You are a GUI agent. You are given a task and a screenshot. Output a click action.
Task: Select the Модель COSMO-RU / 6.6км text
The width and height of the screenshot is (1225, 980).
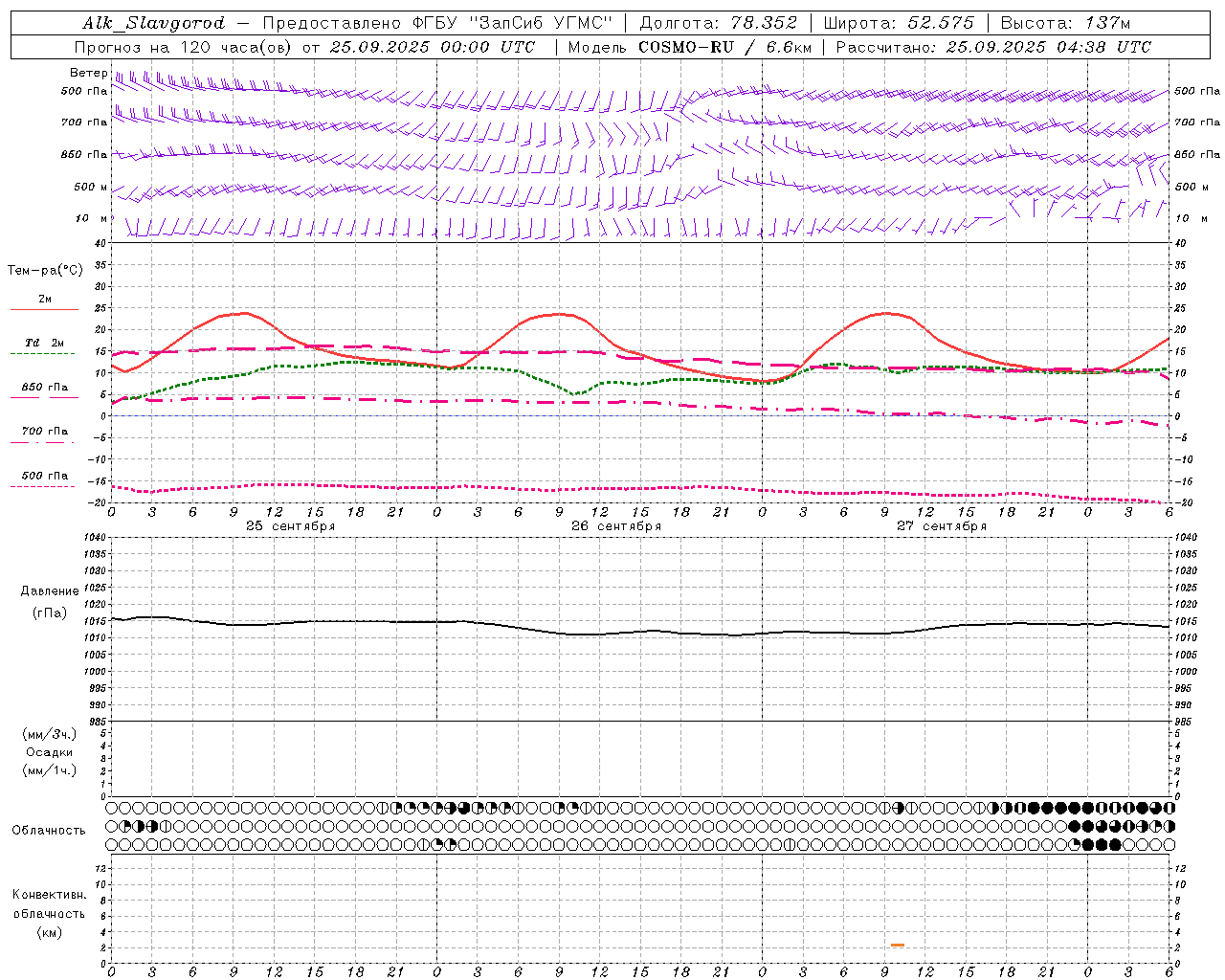click(689, 47)
